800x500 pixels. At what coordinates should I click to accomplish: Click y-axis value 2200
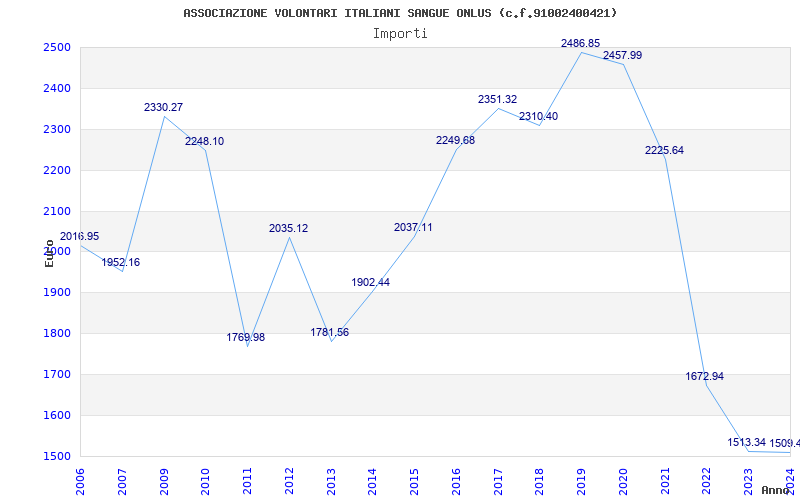(x=57, y=170)
